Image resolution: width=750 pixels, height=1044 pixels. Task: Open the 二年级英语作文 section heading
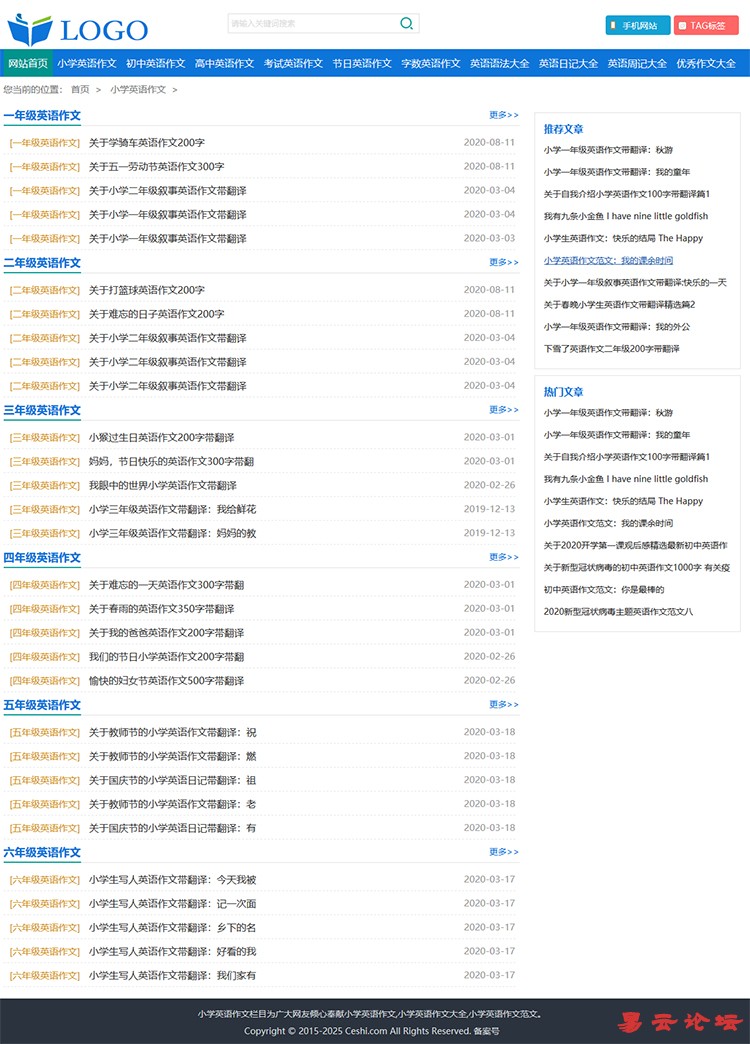[x=42, y=262]
